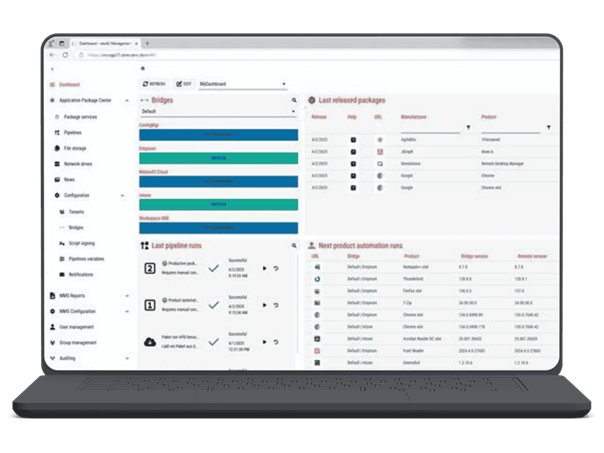
Task: Click search icon in Last pipeline runs
Action: [294, 245]
